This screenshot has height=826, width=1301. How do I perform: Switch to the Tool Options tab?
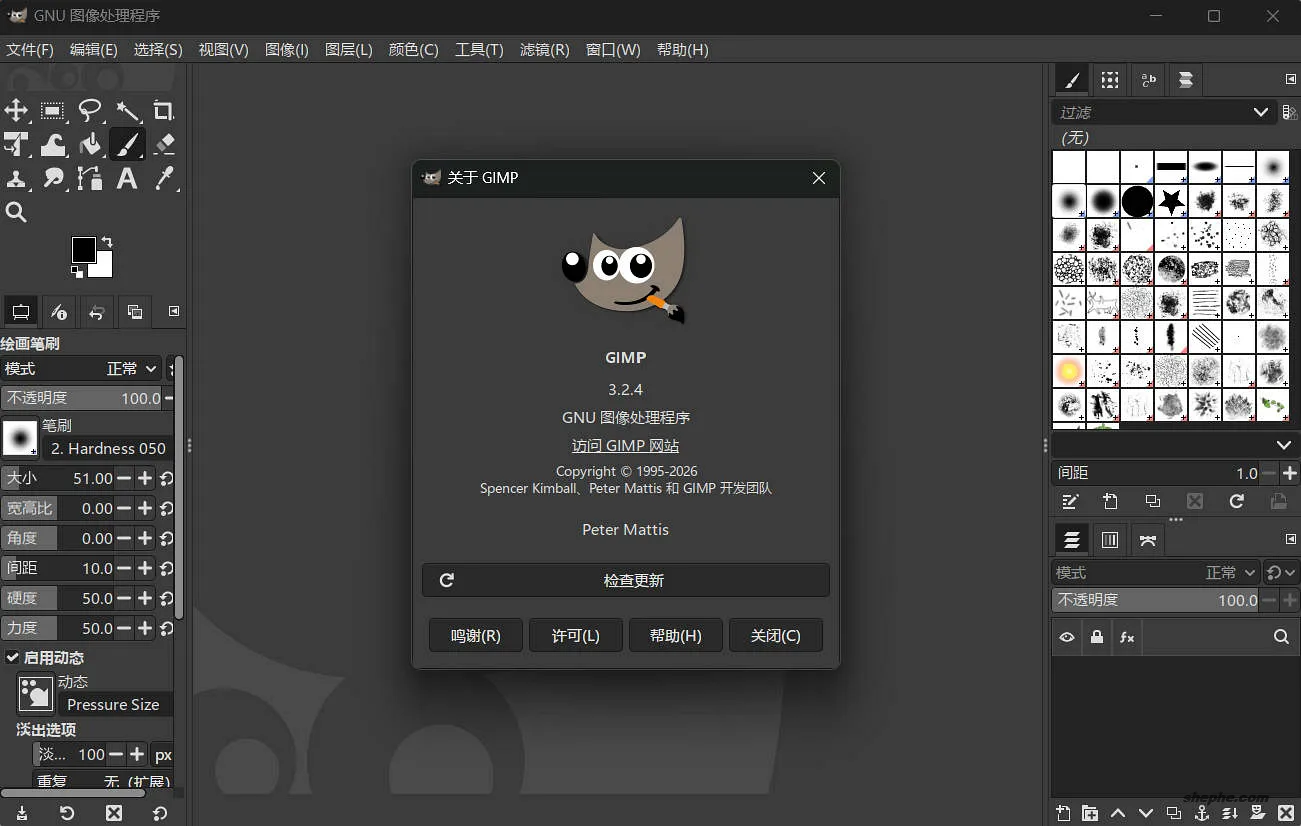[x=19, y=311]
